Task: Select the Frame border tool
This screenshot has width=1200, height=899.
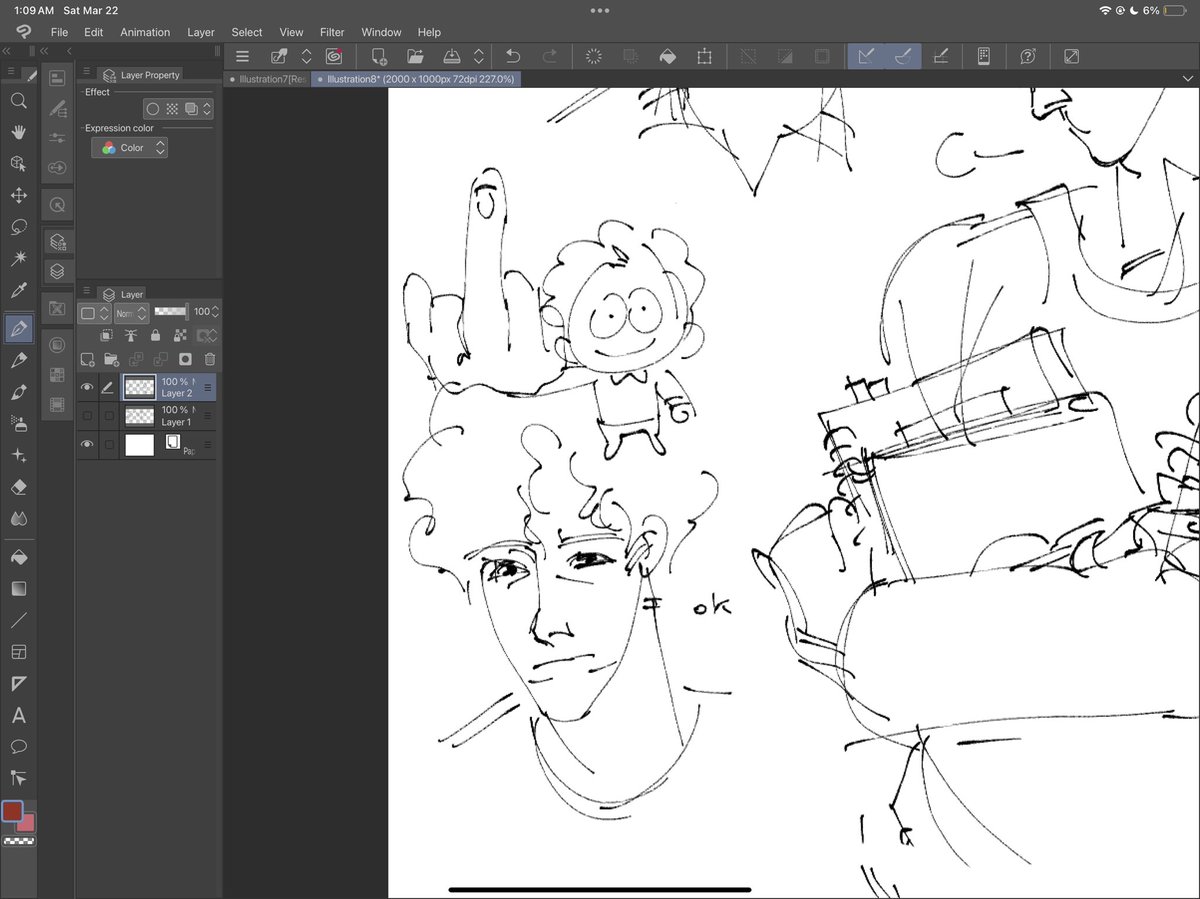Action: pyautogui.click(x=18, y=652)
